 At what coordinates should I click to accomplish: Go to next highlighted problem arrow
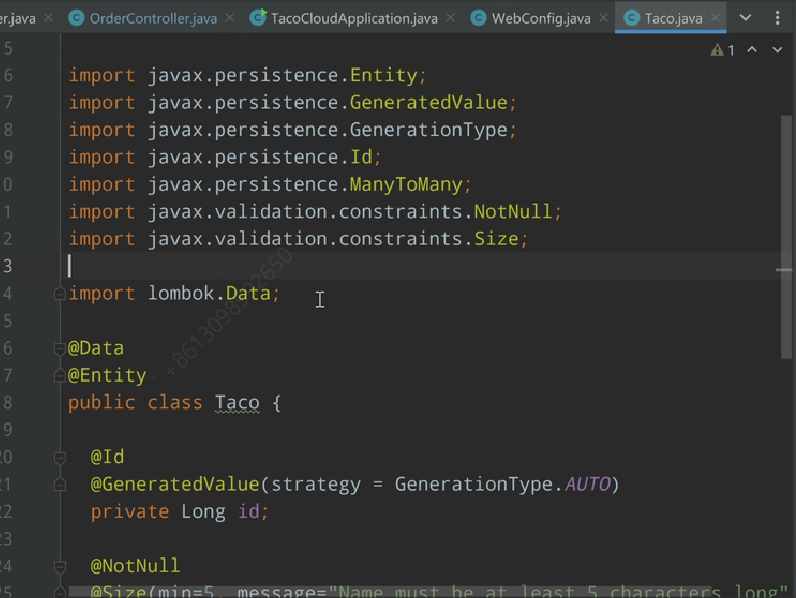777,50
